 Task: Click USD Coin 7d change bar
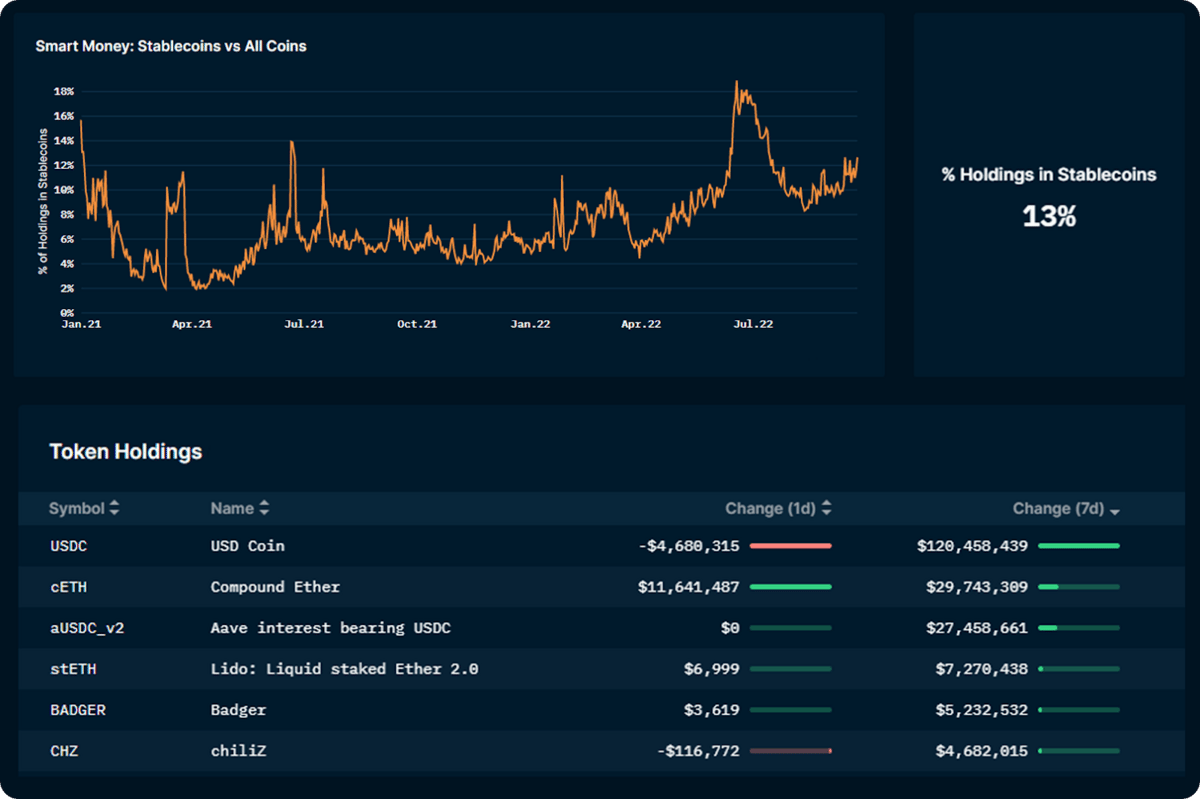pos(1079,546)
